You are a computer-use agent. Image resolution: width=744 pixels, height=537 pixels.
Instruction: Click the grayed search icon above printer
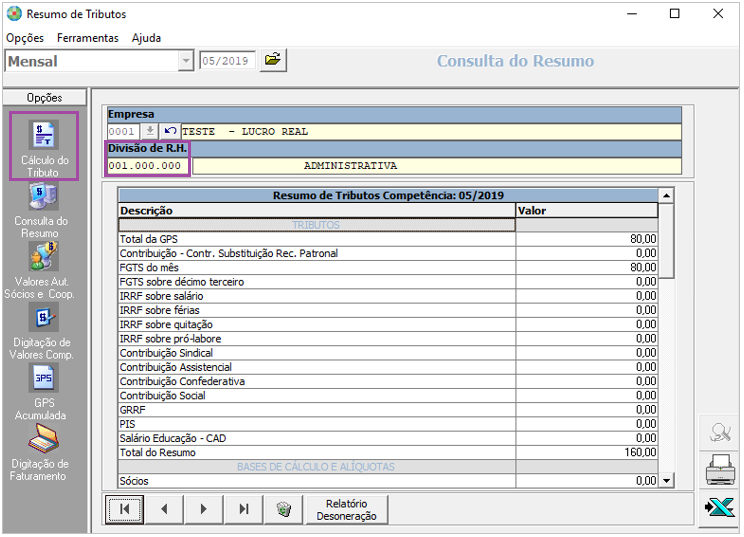click(720, 432)
